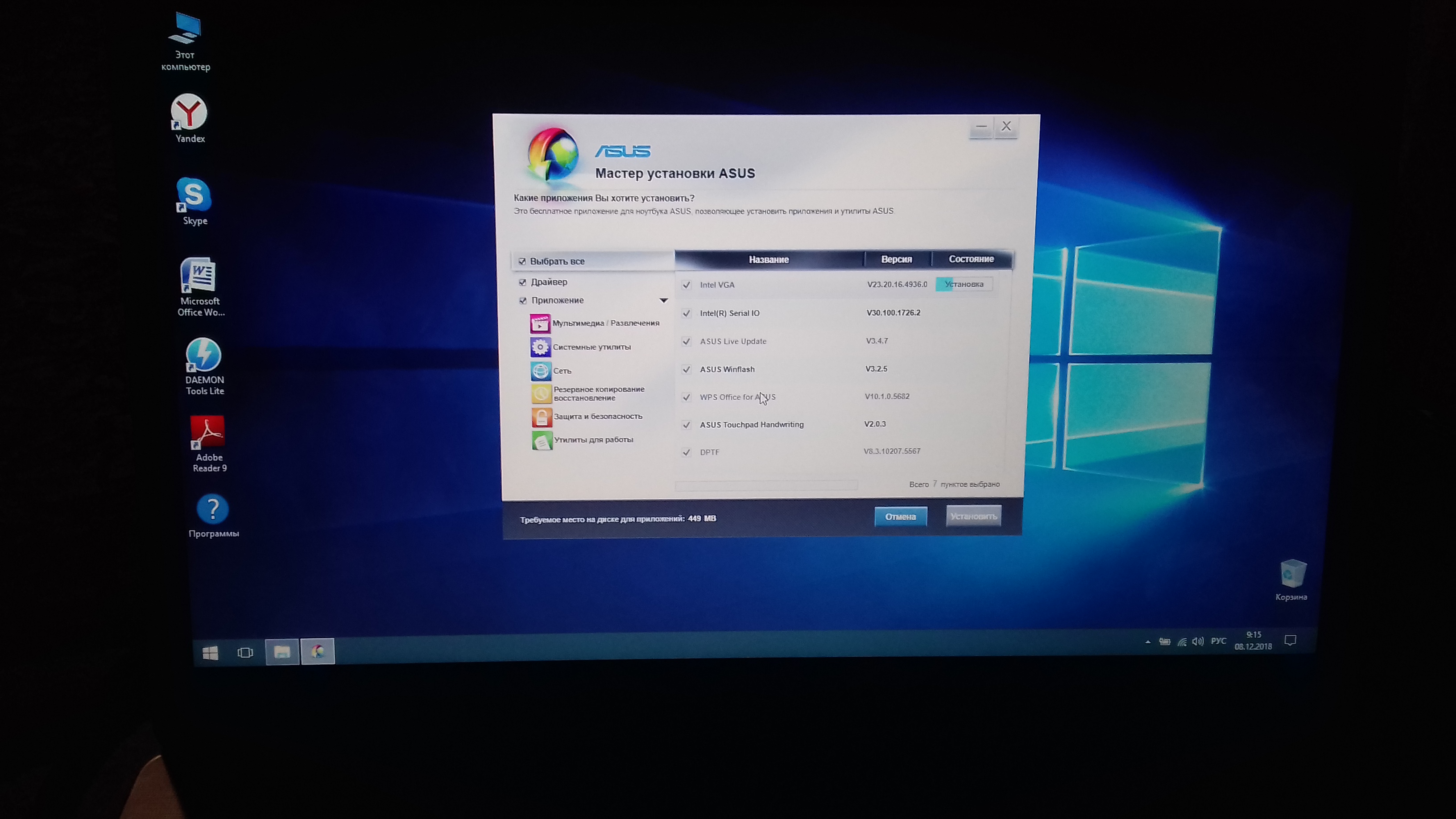1456x819 pixels.
Task: Launch DAEMON Tools Lite shortcut
Action: 204,367
